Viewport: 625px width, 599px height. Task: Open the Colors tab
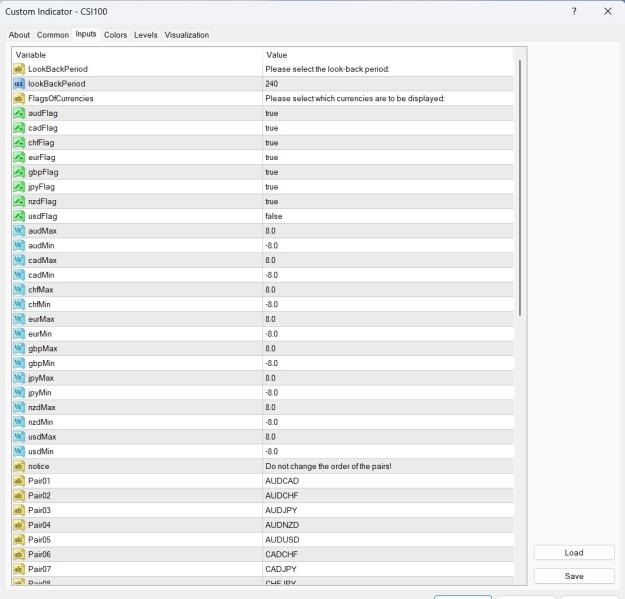(115, 35)
